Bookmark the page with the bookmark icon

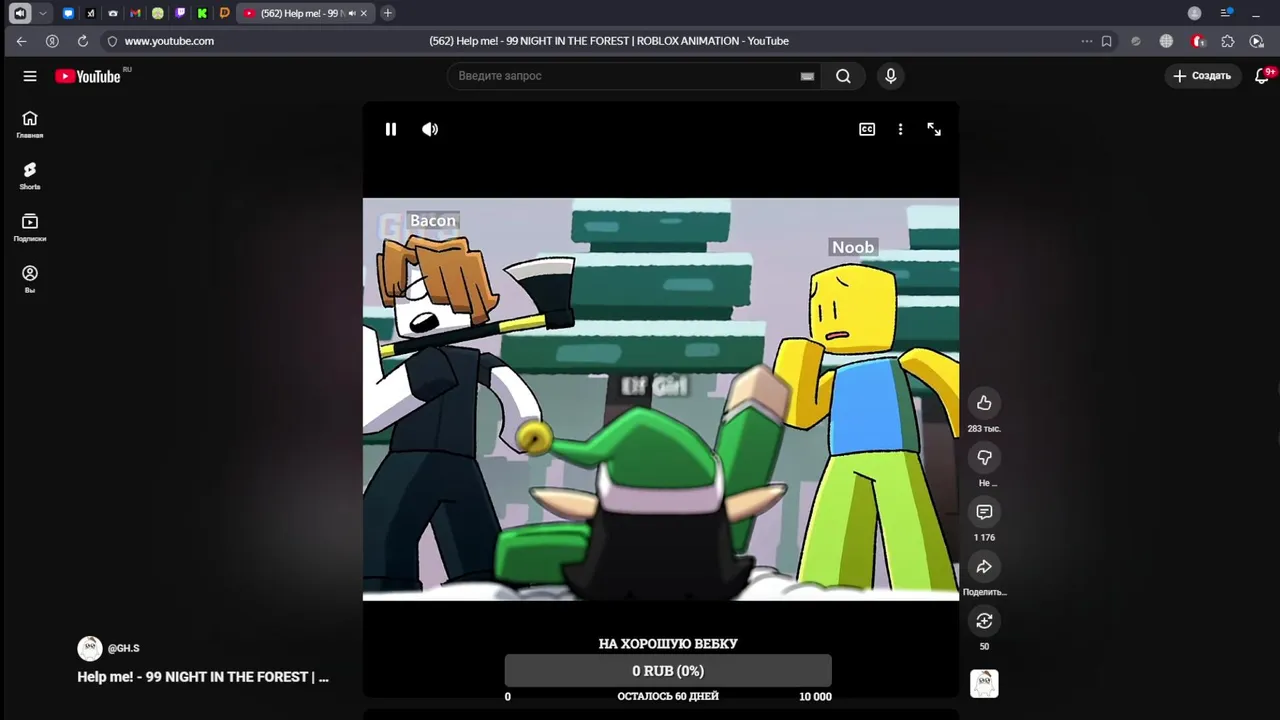1107,41
